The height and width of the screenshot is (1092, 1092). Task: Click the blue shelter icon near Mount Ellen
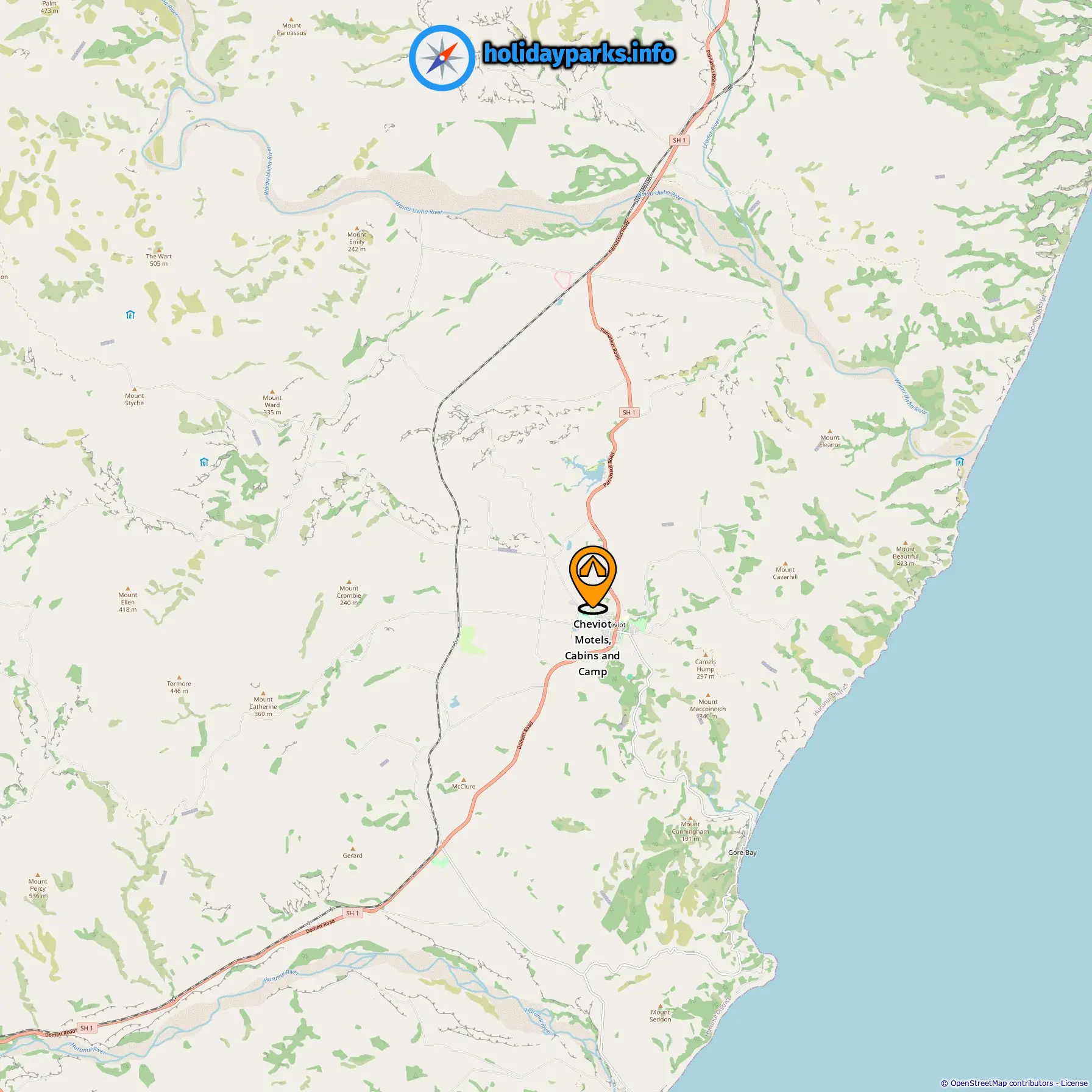[204, 462]
